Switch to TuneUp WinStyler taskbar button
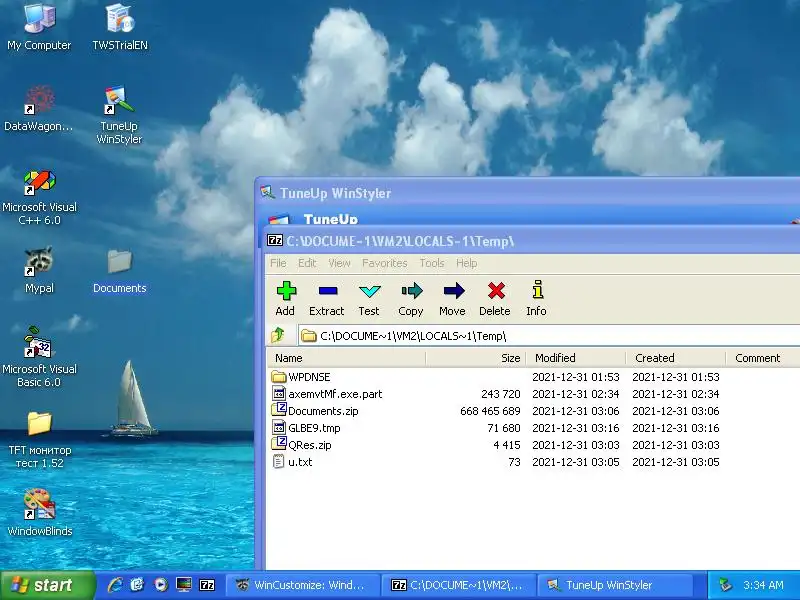The image size is (800, 600). [x=615, y=585]
